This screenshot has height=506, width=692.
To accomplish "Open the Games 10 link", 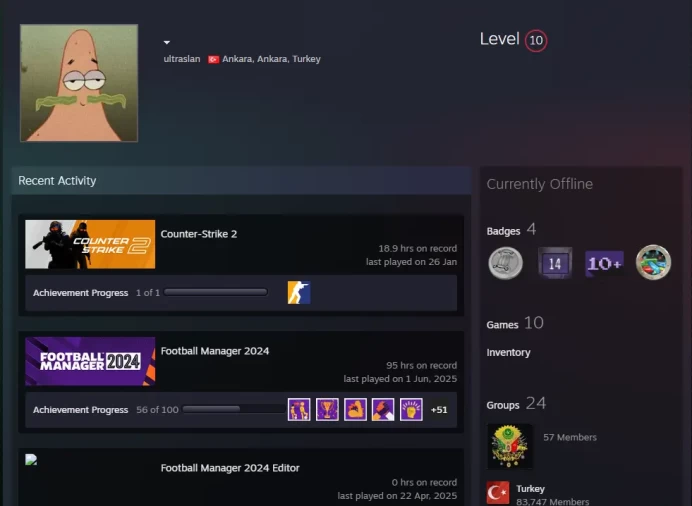I will (x=515, y=323).
